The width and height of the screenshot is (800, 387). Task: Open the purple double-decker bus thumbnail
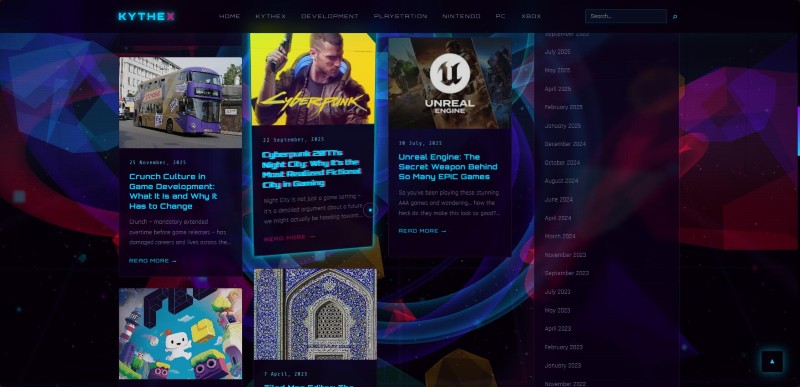(x=181, y=102)
